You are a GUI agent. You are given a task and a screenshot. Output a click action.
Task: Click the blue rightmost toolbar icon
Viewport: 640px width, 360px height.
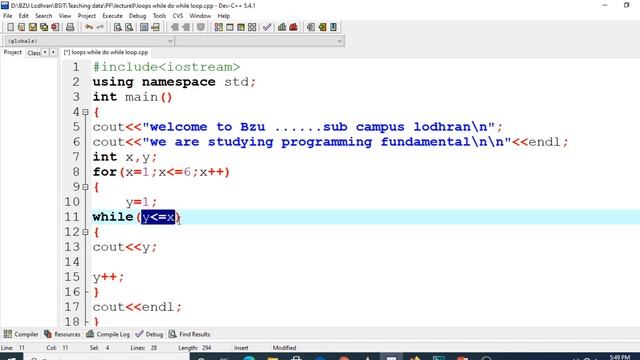click(333, 27)
